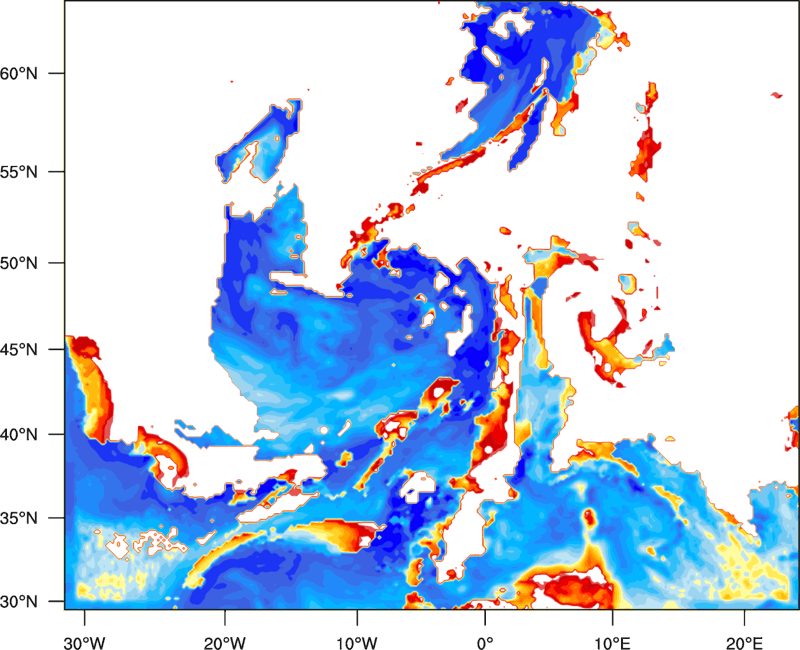Click the 10°E longitude label
The width and height of the screenshot is (800, 650).
612,643
